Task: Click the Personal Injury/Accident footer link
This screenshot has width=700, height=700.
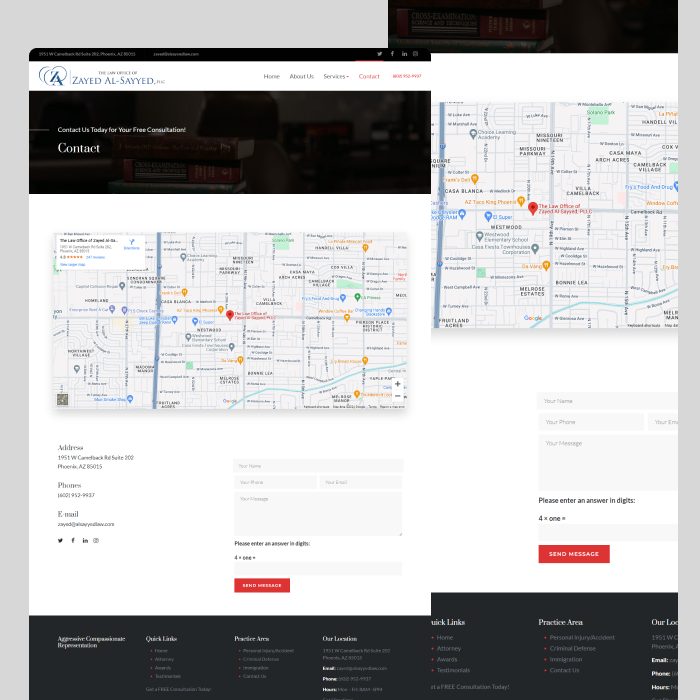Action: 268,650
